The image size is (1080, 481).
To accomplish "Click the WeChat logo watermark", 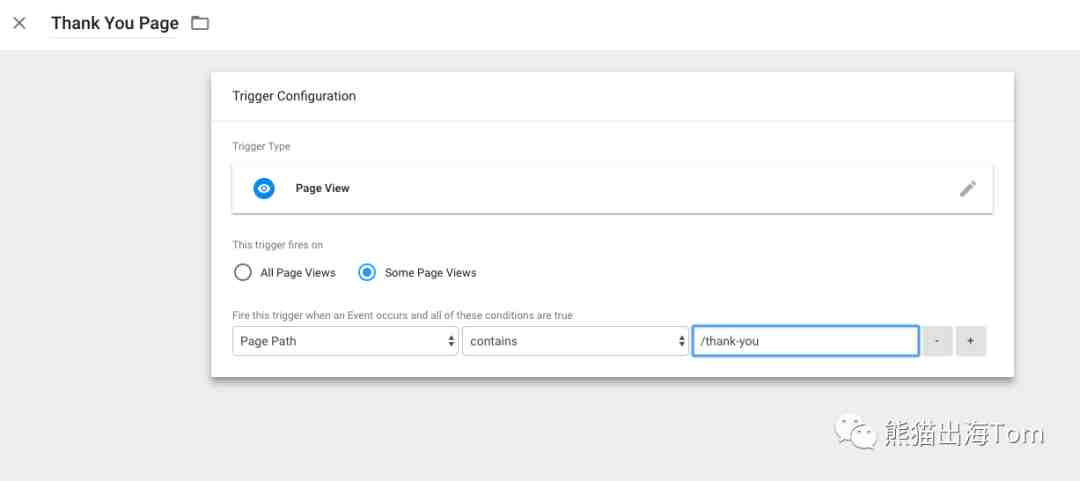I will [856, 431].
